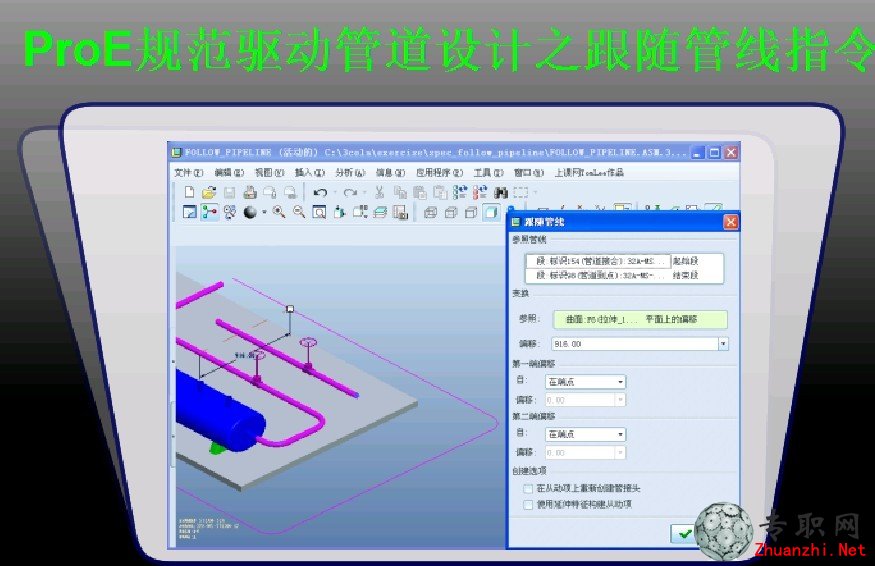Open a file with the folder icon
Image resolution: width=875 pixels, height=566 pixels.
(x=209, y=193)
